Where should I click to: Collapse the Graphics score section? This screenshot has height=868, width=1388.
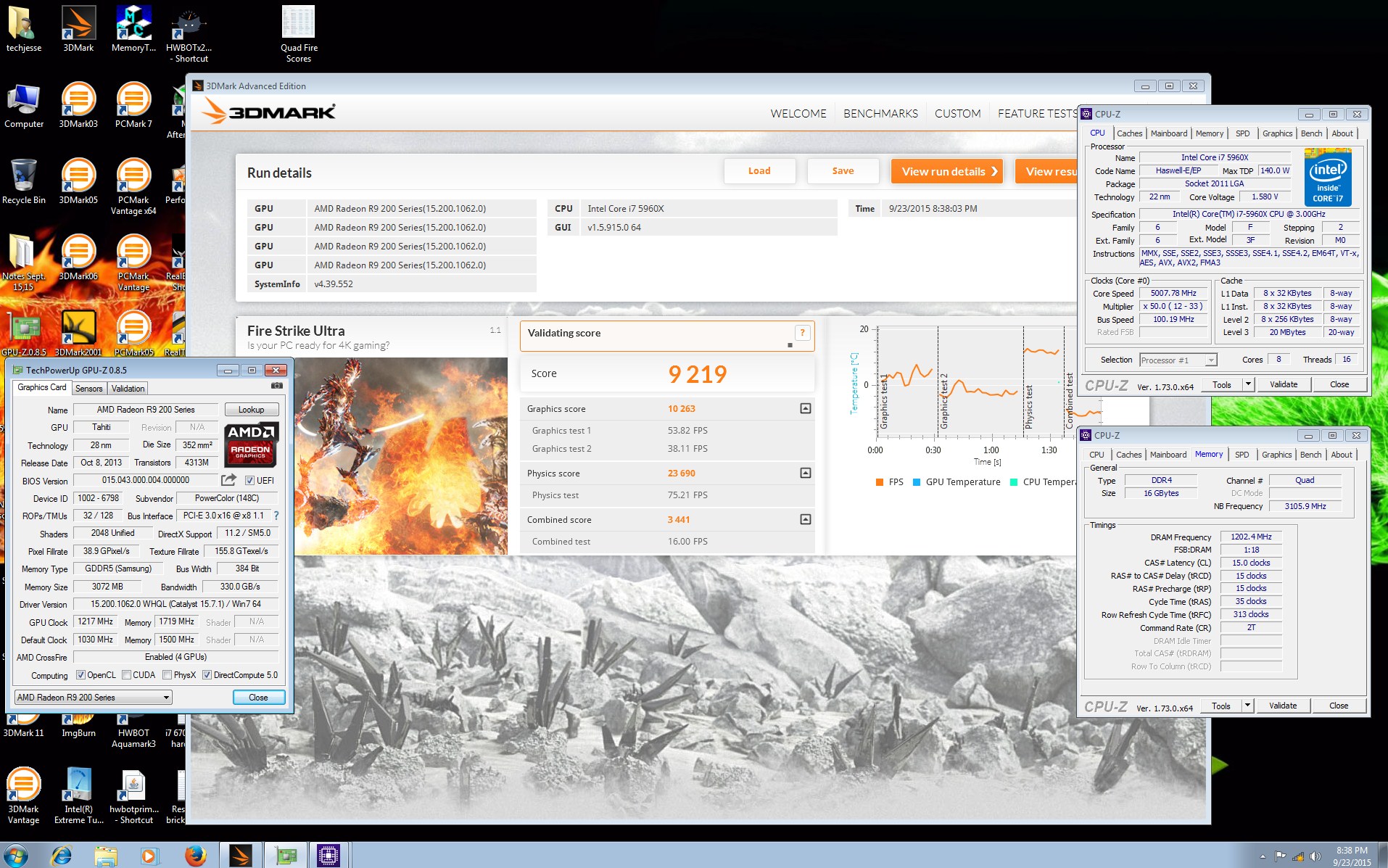click(805, 409)
